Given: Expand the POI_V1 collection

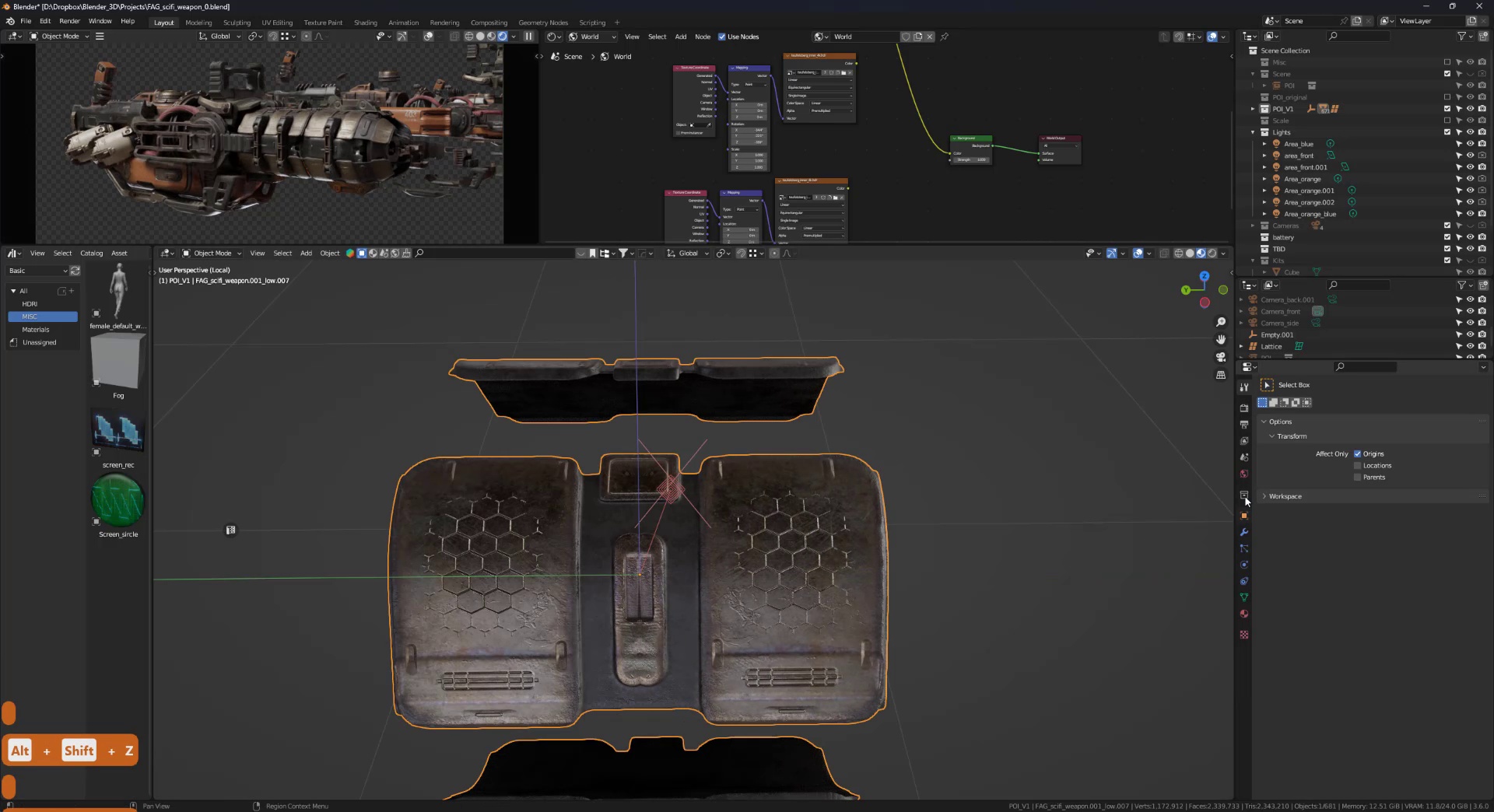Looking at the screenshot, I should [1253, 109].
